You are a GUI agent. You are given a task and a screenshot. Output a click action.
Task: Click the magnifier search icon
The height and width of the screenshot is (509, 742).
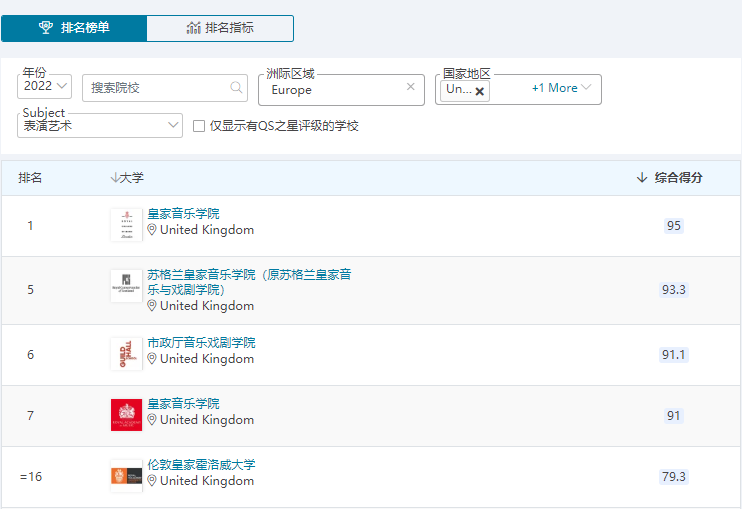(236, 88)
